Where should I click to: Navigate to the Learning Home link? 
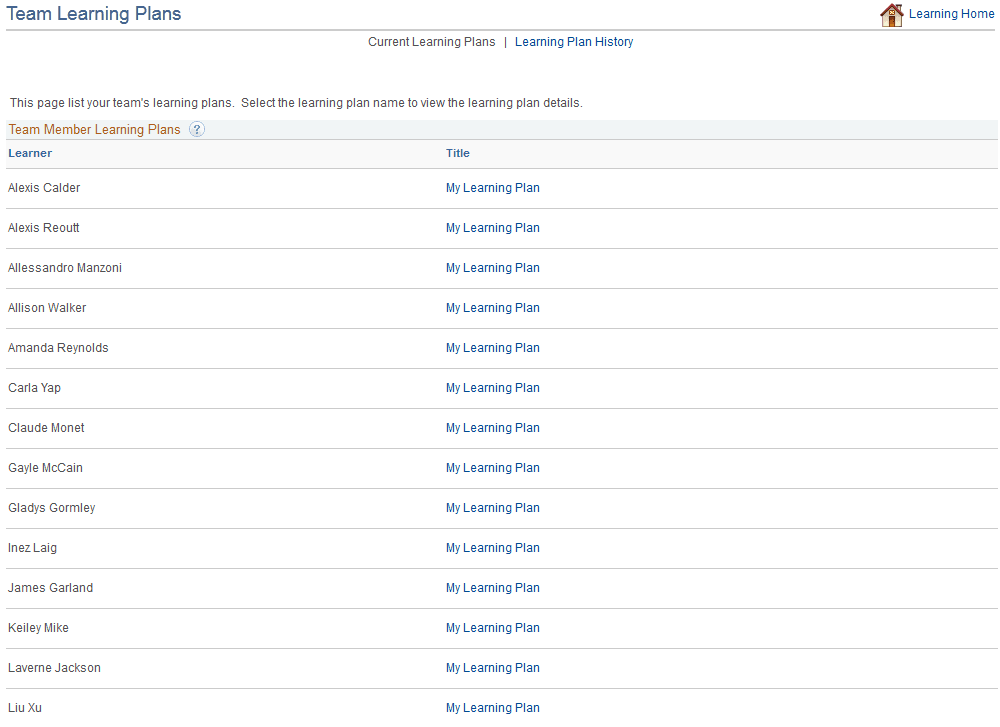[x=951, y=14]
